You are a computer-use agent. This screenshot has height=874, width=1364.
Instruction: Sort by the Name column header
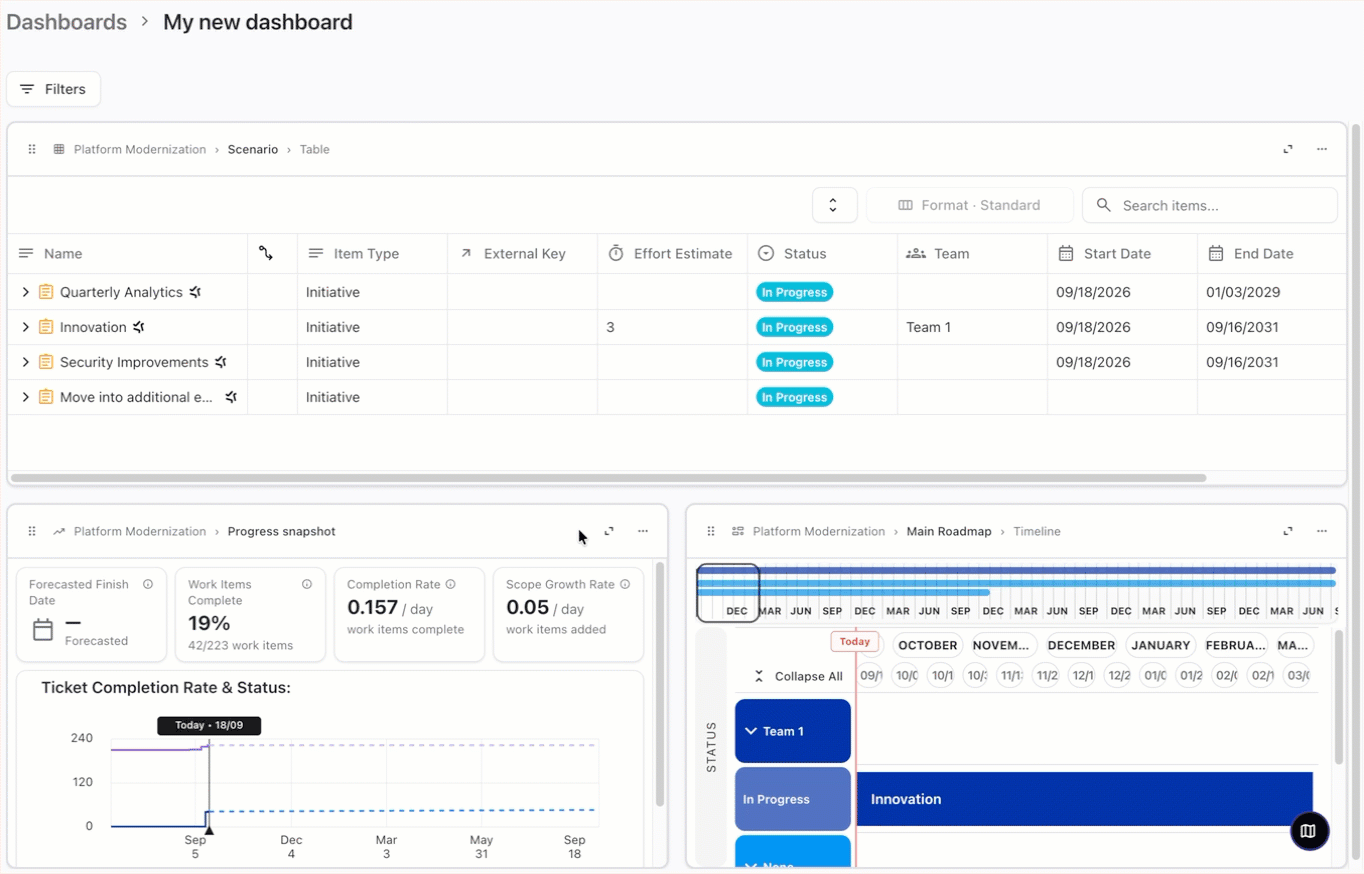tap(128, 254)
